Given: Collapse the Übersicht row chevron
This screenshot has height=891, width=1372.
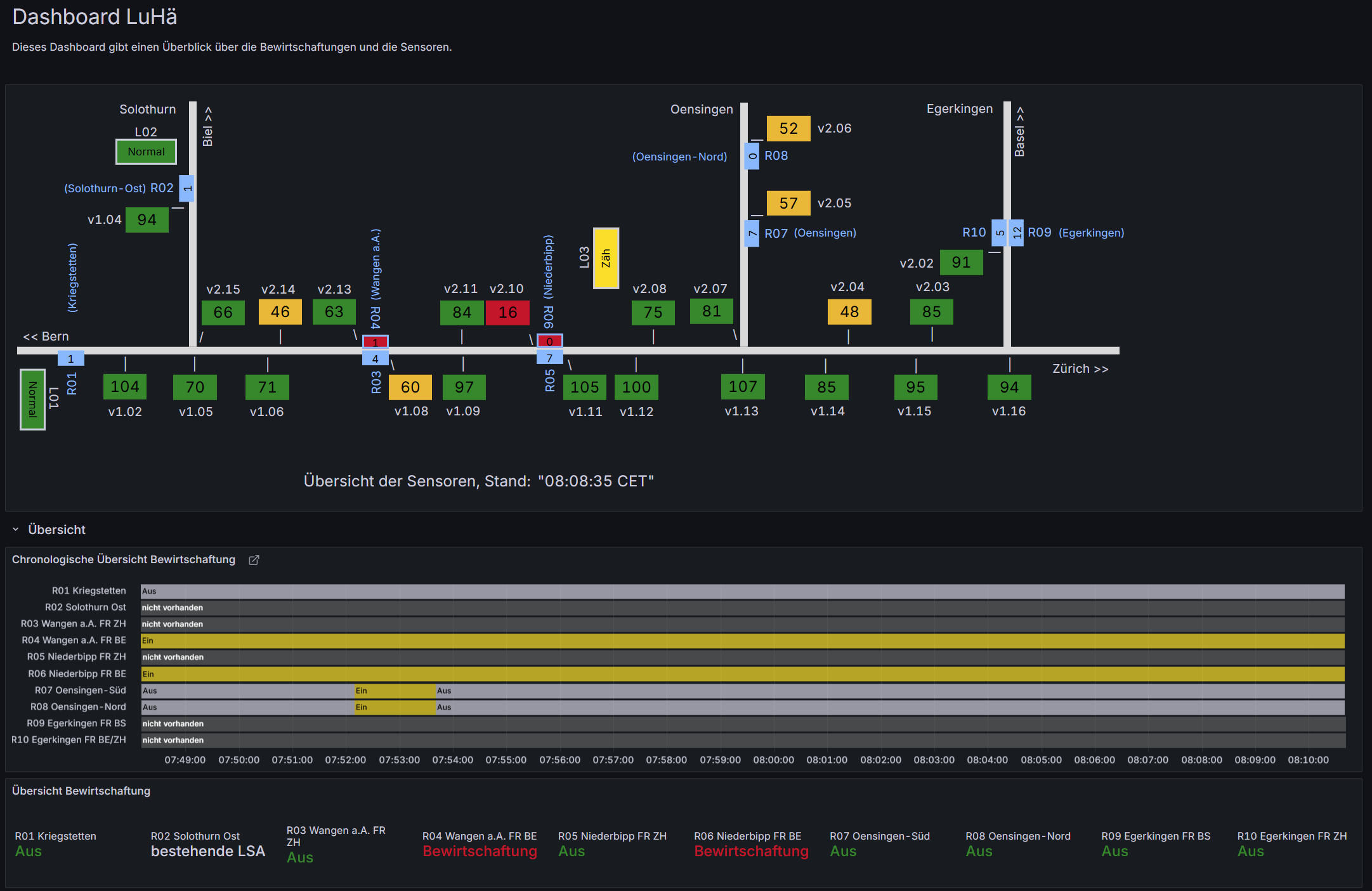Looking at the screenshot, I should click(16, 530).
